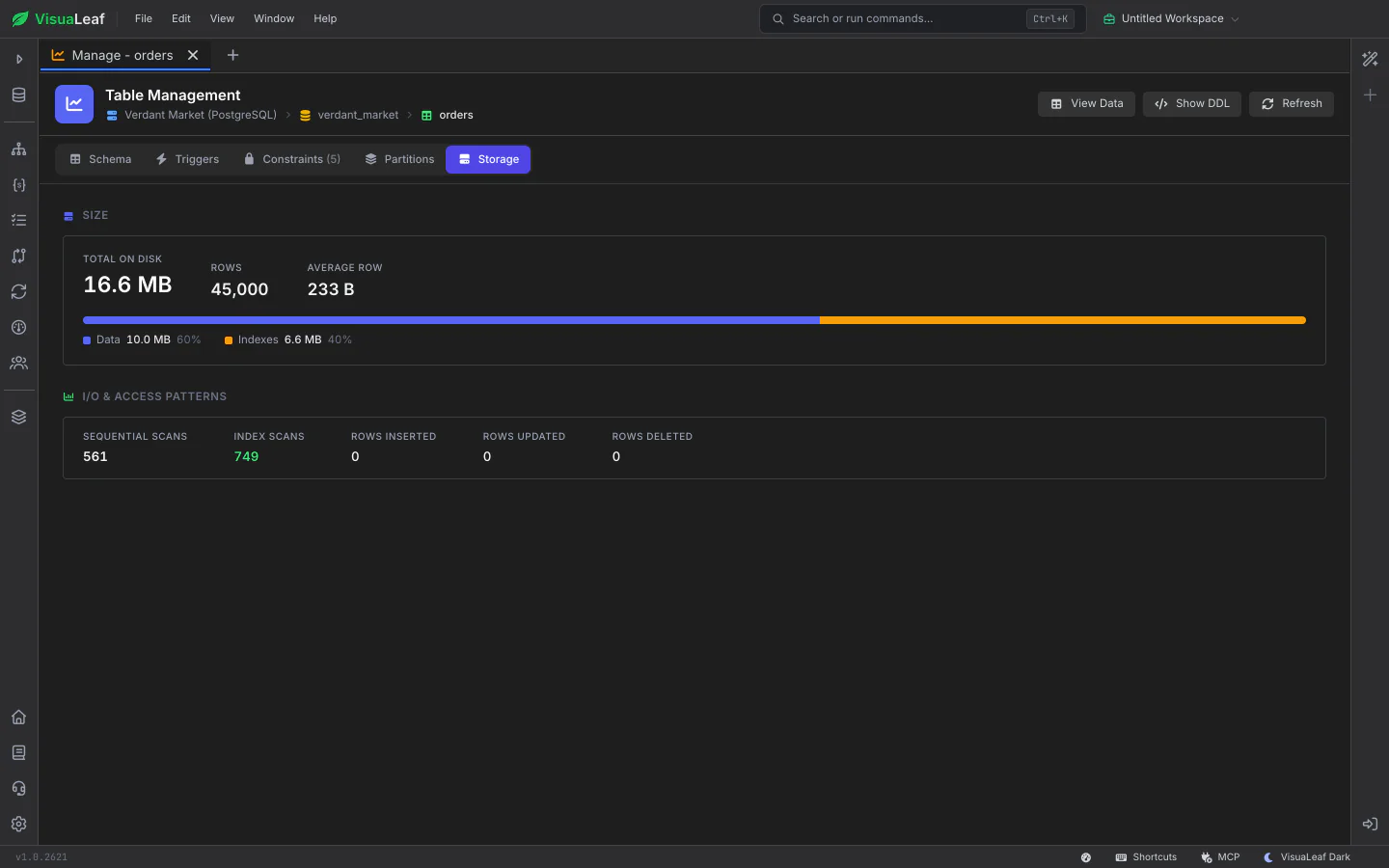Focus the Search or run commands field

click(x=923, y=18)
